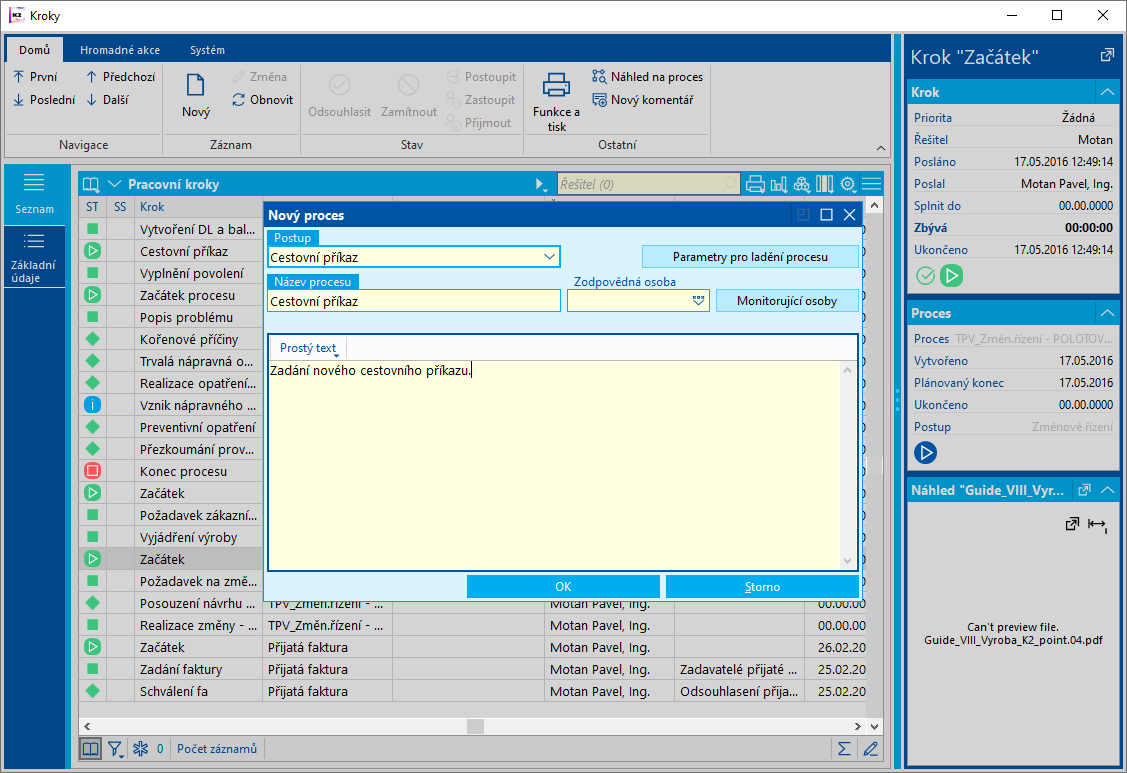This screenshot has height=773, width=1127.
Task: Click the Storno button in dialog
Action: click(761, 587)
